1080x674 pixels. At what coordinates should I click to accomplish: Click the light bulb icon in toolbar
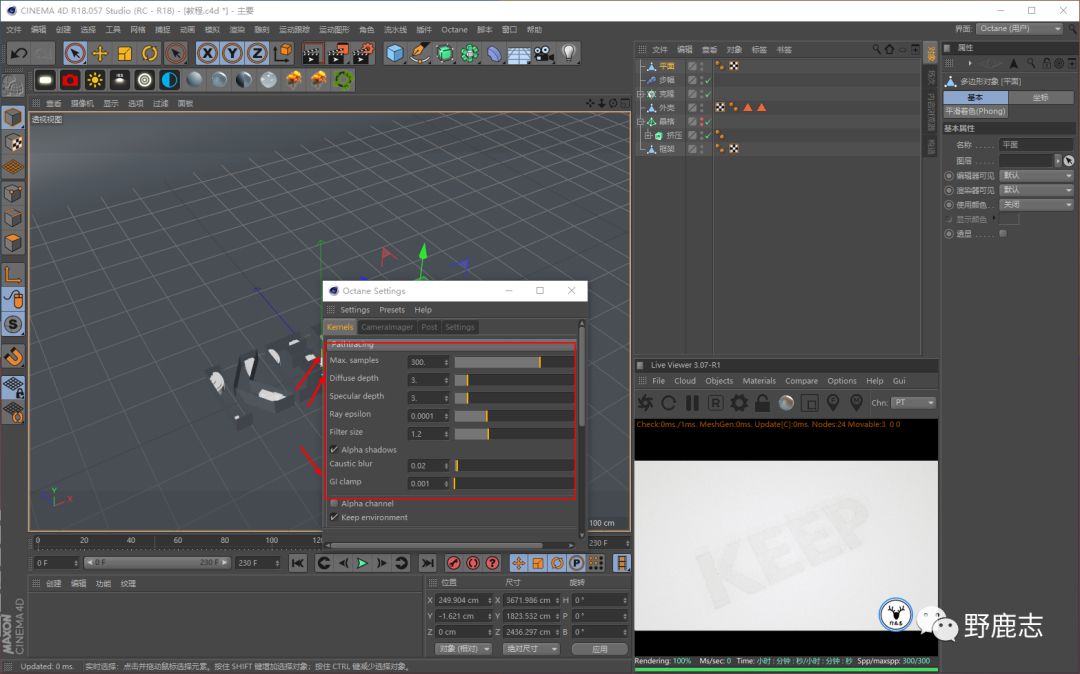pyautogui.click(x=569, y=53)
